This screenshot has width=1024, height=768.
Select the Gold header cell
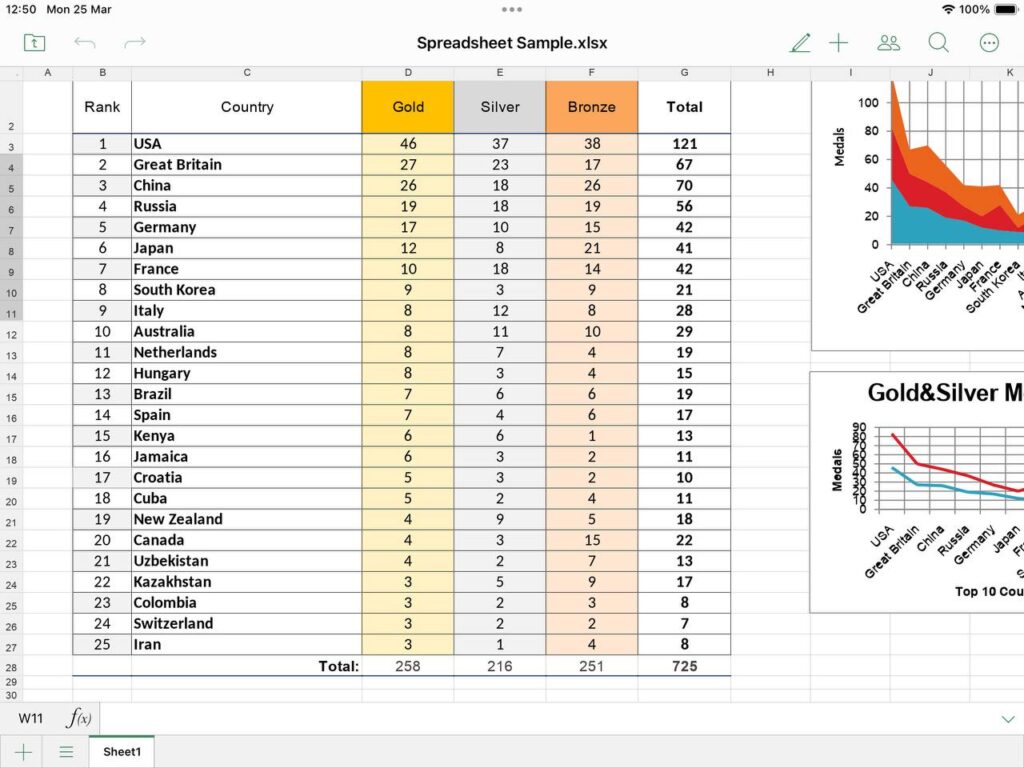tap(408, 107)
